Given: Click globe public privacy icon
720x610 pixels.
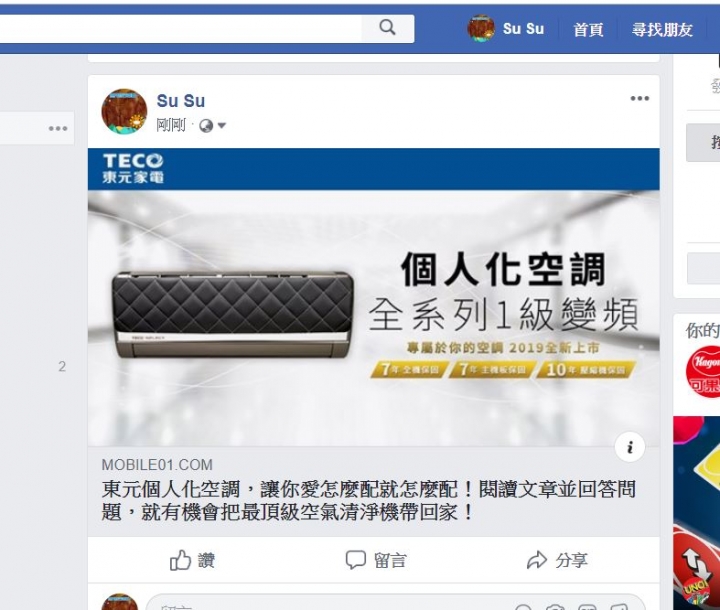Looking at the screenshot, I should [x=206, y=125].
